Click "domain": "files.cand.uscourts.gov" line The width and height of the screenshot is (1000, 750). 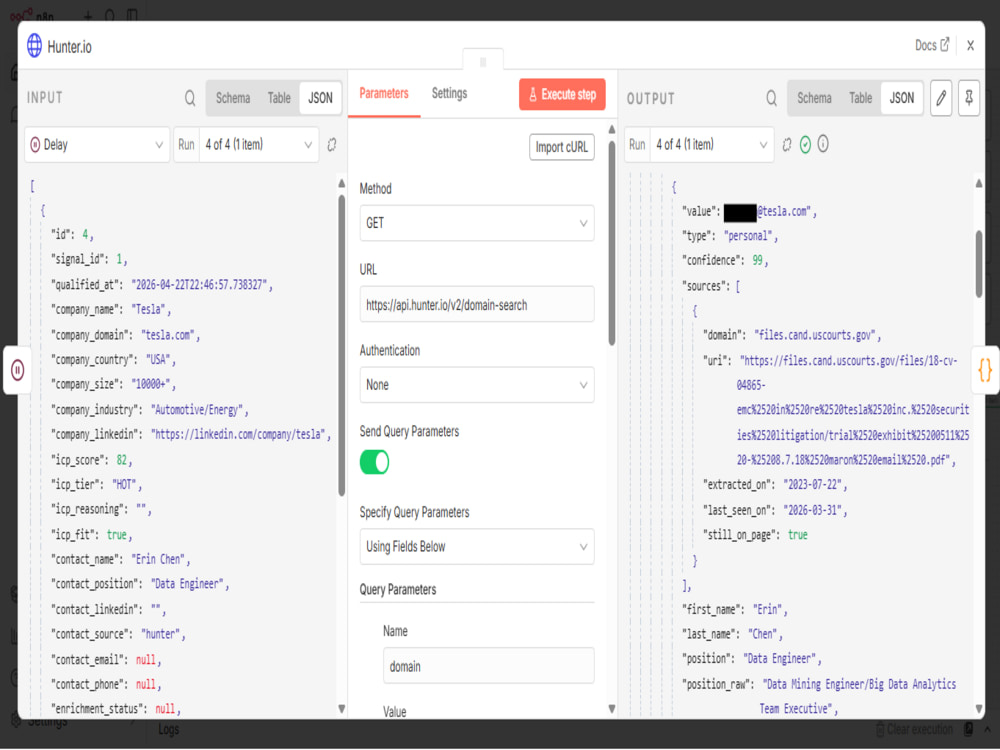[791, 335]
